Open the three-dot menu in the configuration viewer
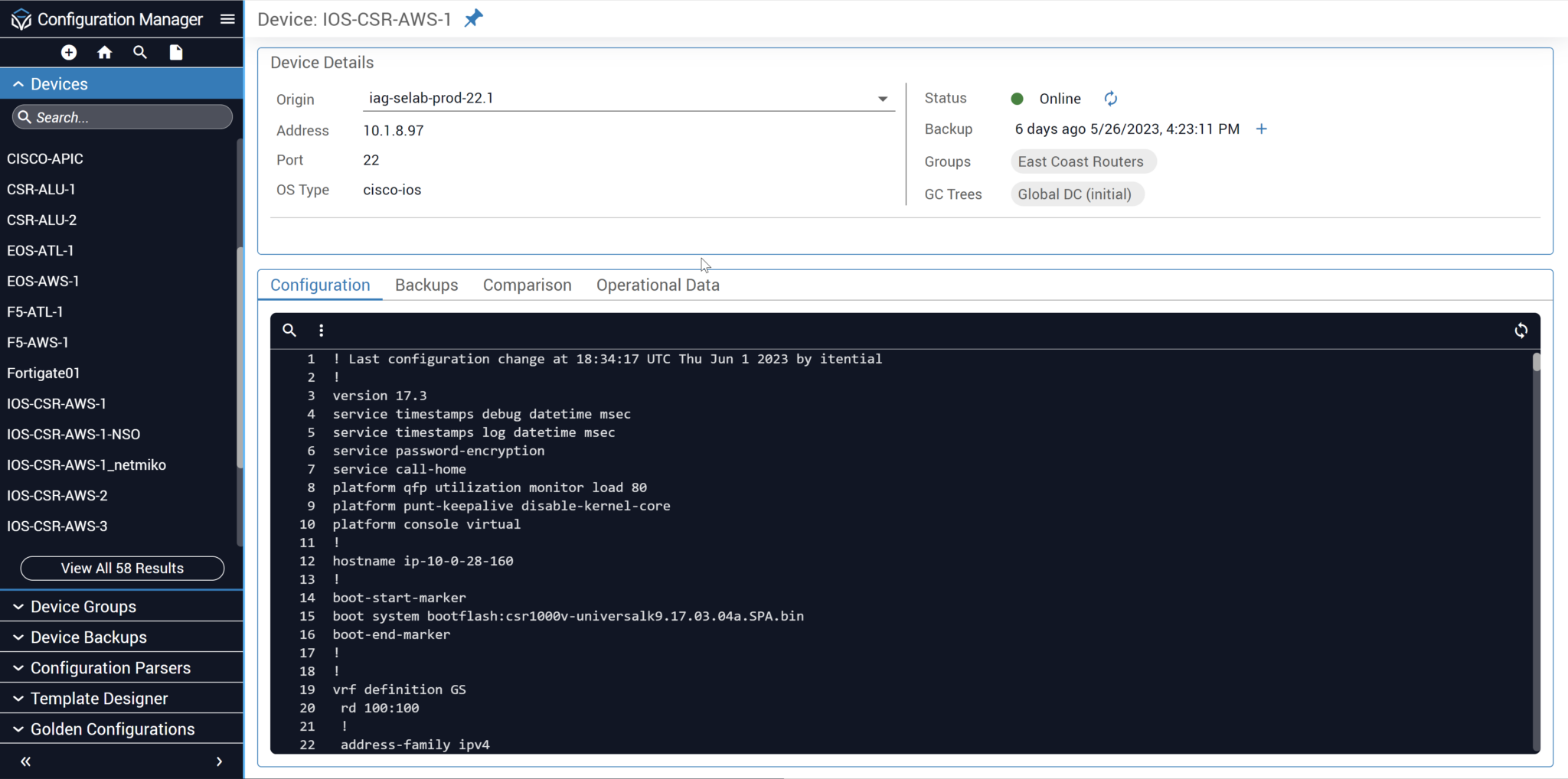 tap(321, 330)
